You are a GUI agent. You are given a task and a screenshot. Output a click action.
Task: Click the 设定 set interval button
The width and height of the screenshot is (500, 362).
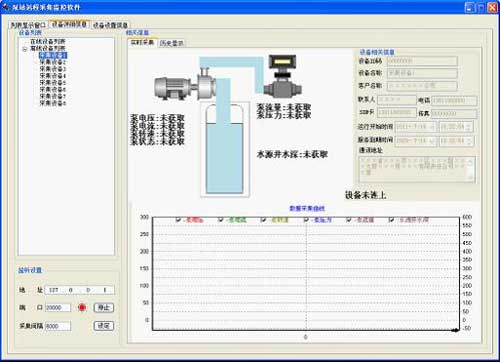[x=104, y=326]
